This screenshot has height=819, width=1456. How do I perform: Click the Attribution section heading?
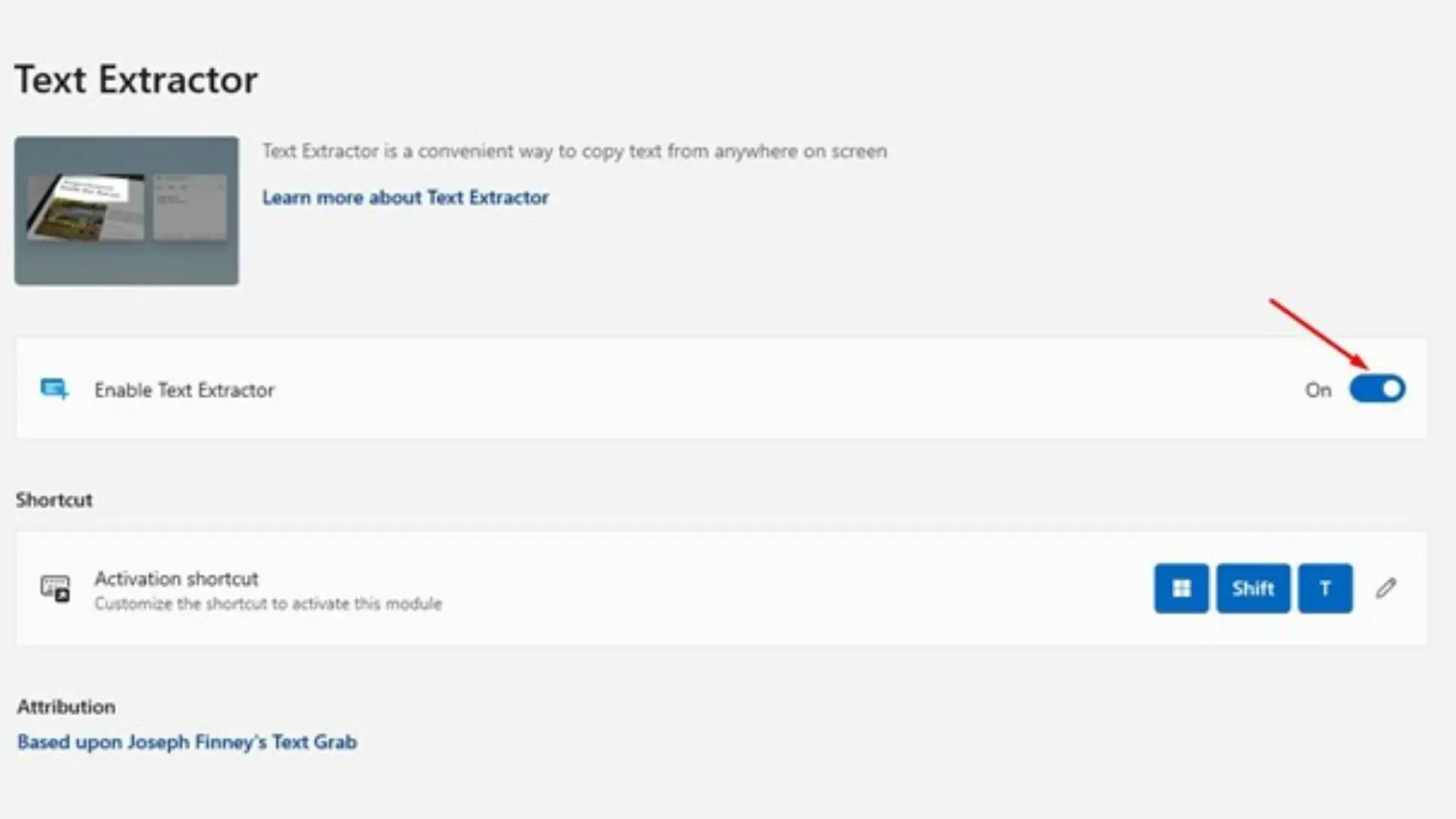point(66,707)
